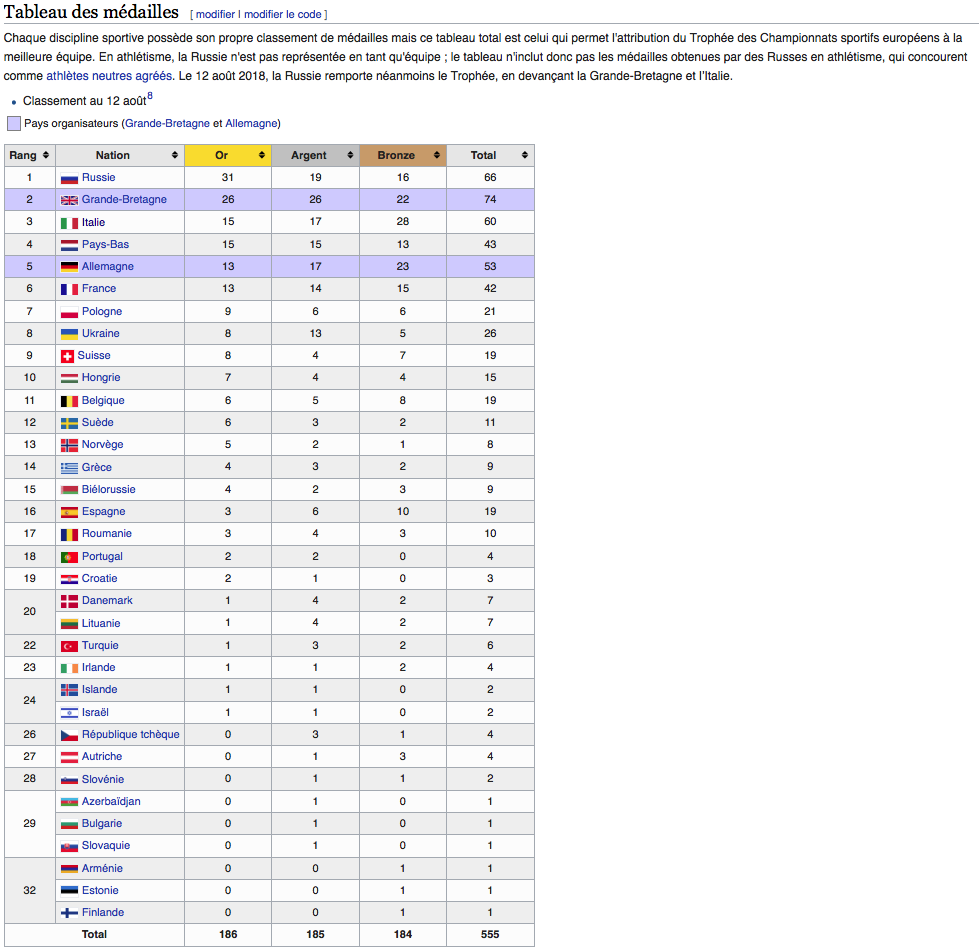Click the Belgium flag icon
979x950 pixels.
(x=69, y=401)
